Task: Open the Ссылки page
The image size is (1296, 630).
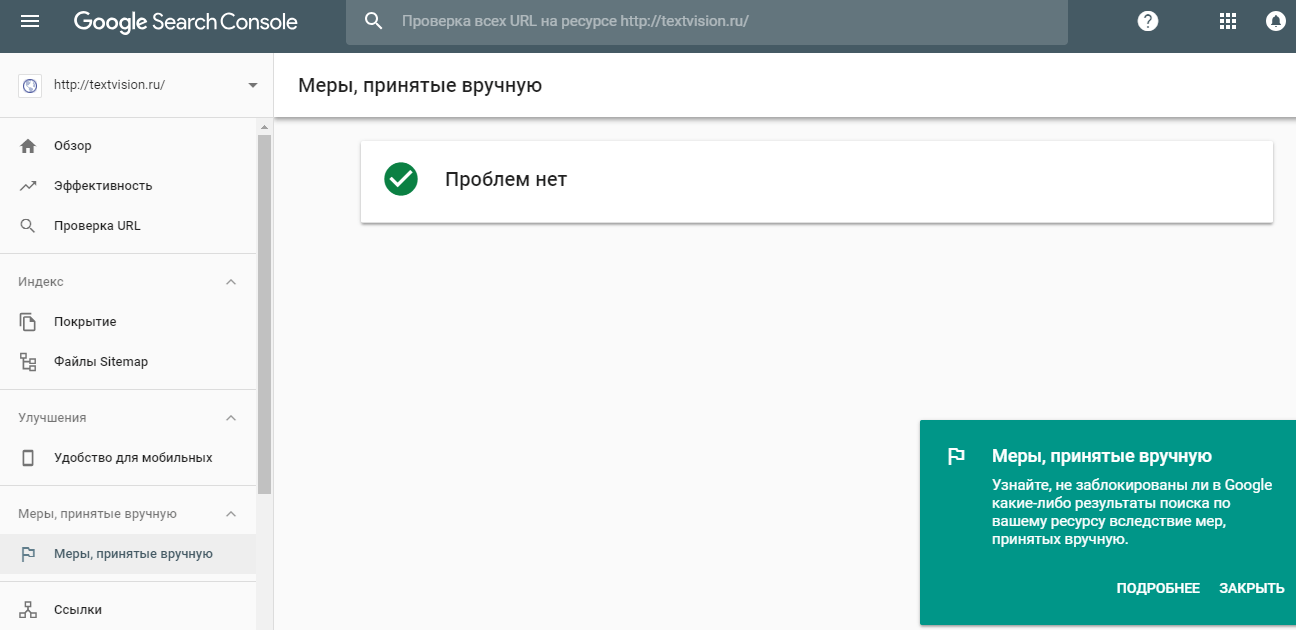Action: click(78, 610)
